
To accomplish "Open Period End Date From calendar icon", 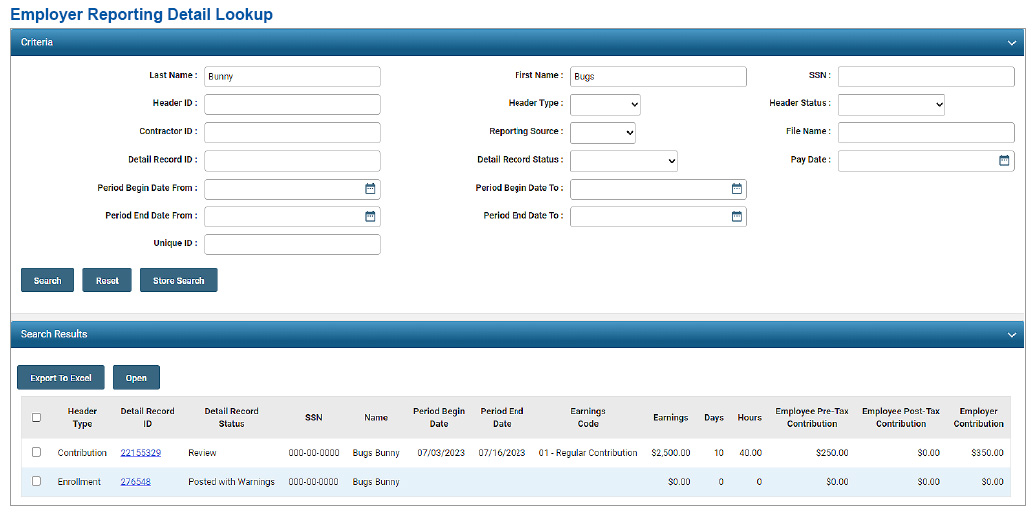I will pos(370,216).
